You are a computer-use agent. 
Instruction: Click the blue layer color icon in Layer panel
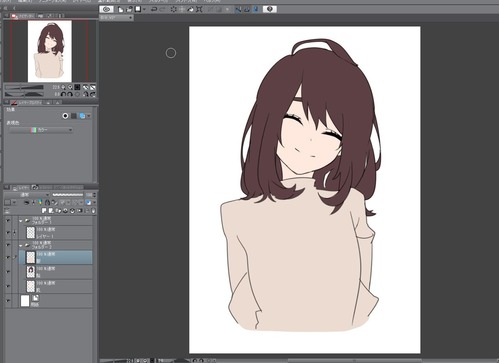(88, 202)
